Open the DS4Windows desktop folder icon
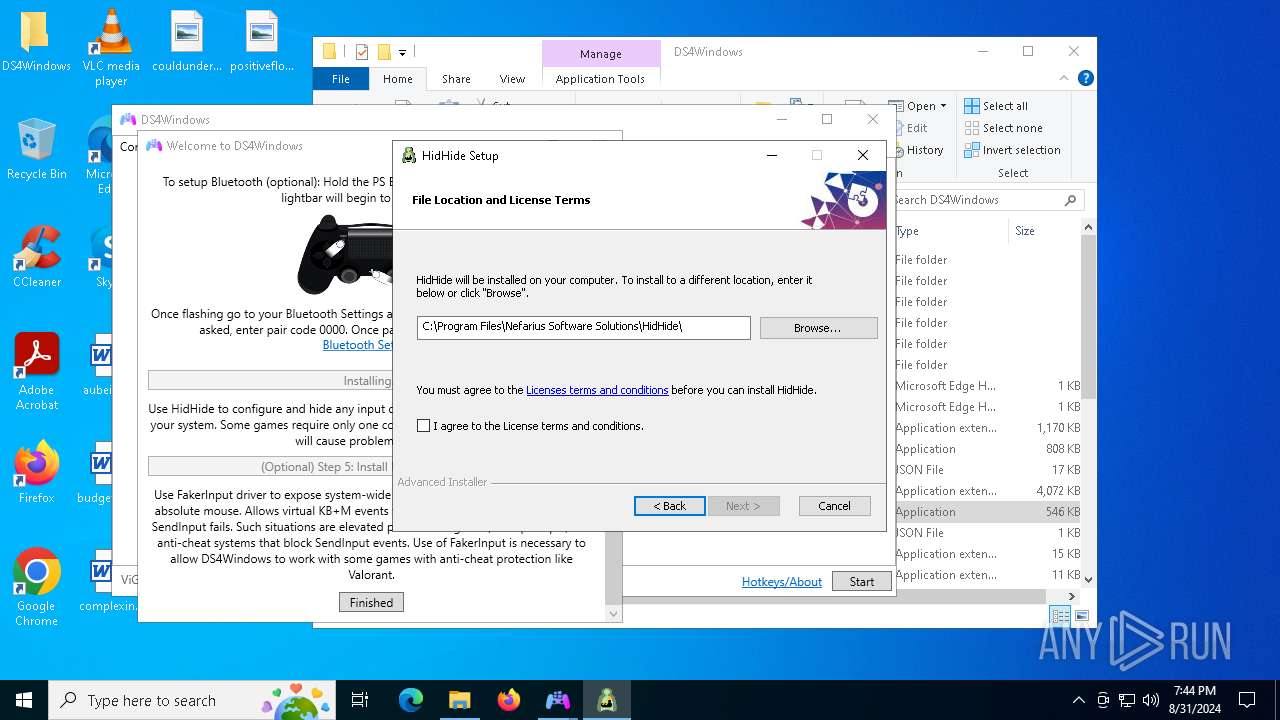 pyautogui.click(x=36, y=42)
